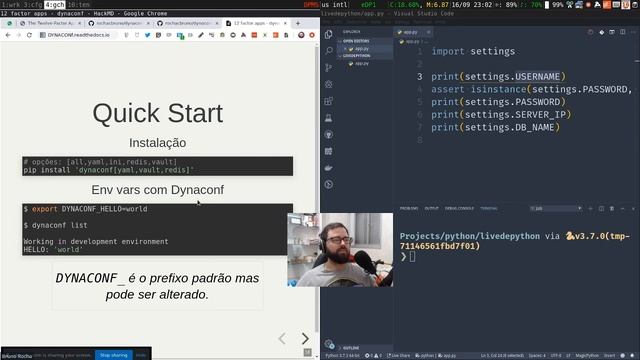The image size is (640, 360).
Task: Click the Chrome back arrow
Action: 8,35
